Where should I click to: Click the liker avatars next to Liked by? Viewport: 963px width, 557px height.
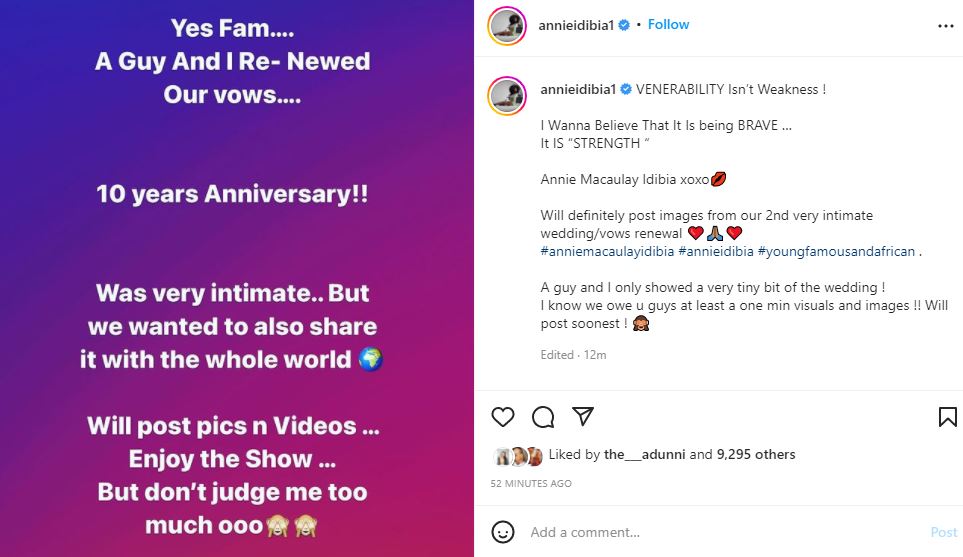(x=518, y=455)
